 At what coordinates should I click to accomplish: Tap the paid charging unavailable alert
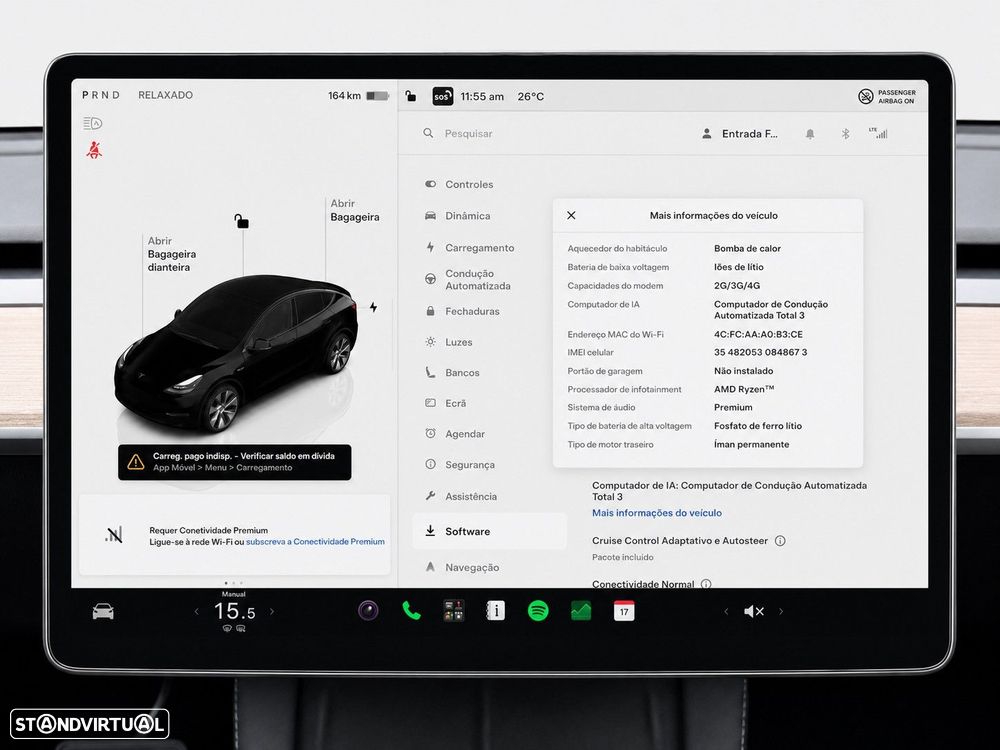pyautogui.click(x=235, y=462)
